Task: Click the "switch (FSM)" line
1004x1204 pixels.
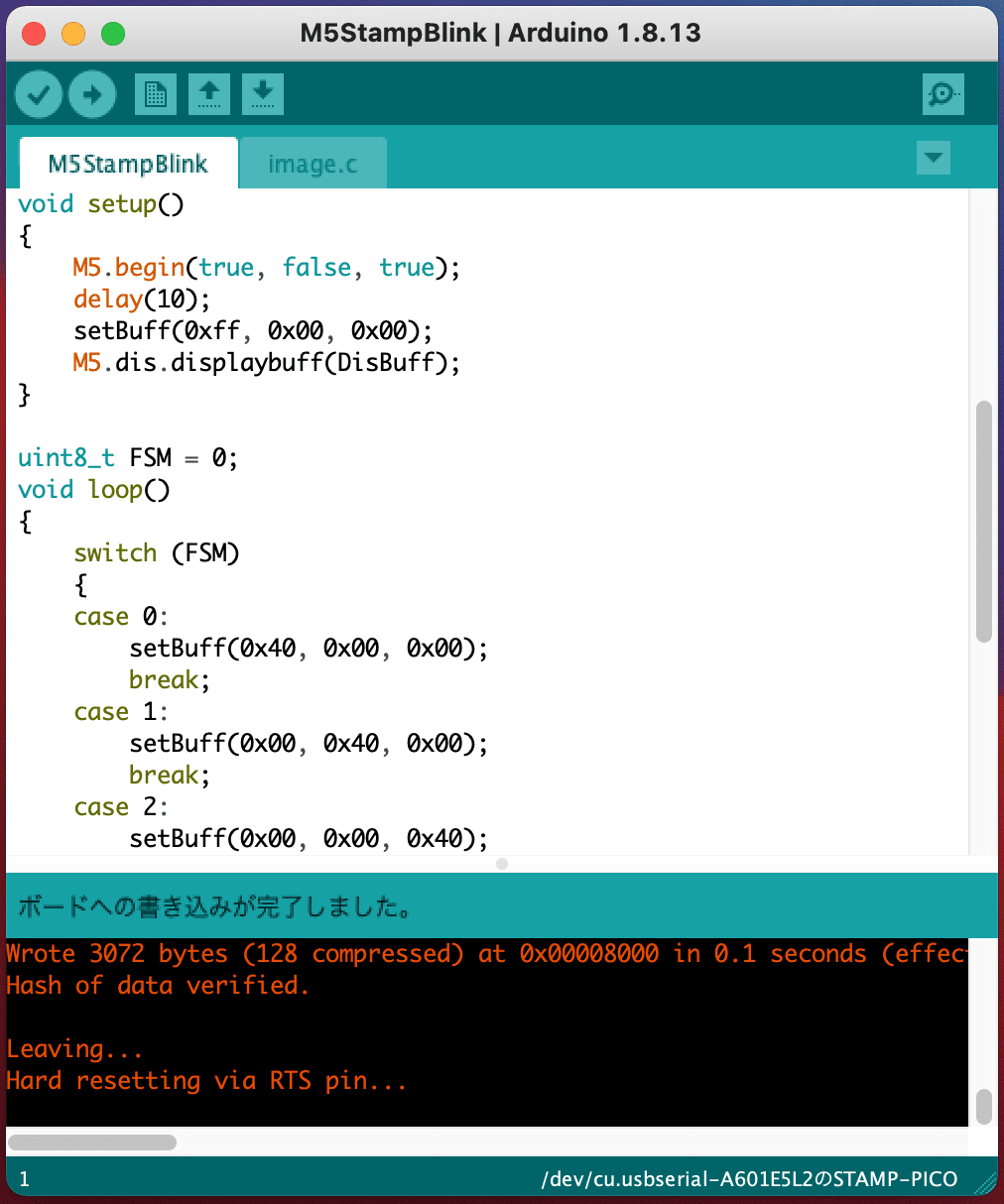Action: coord(157,553)
